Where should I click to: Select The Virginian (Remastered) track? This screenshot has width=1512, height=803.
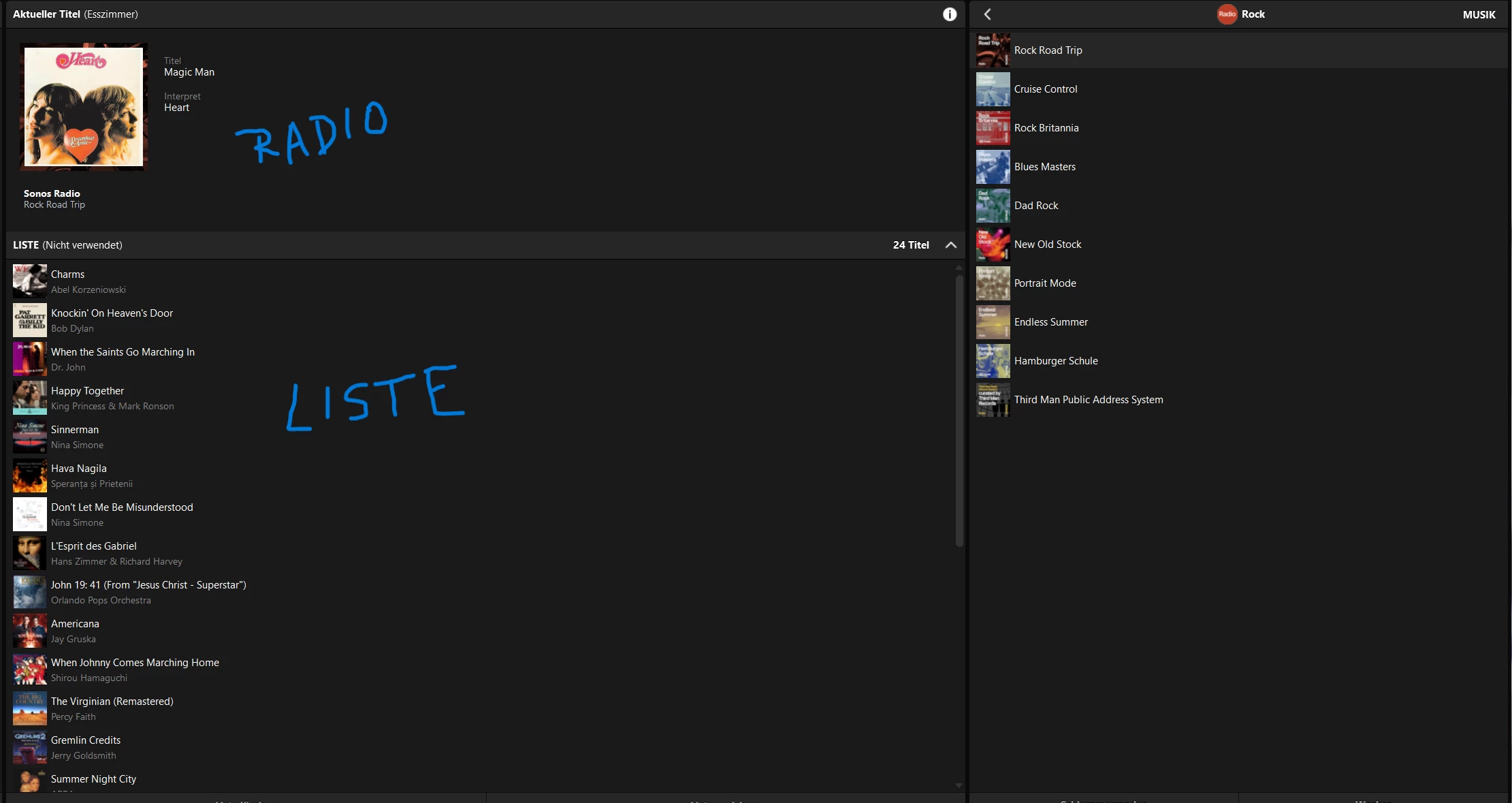[481, 708]
